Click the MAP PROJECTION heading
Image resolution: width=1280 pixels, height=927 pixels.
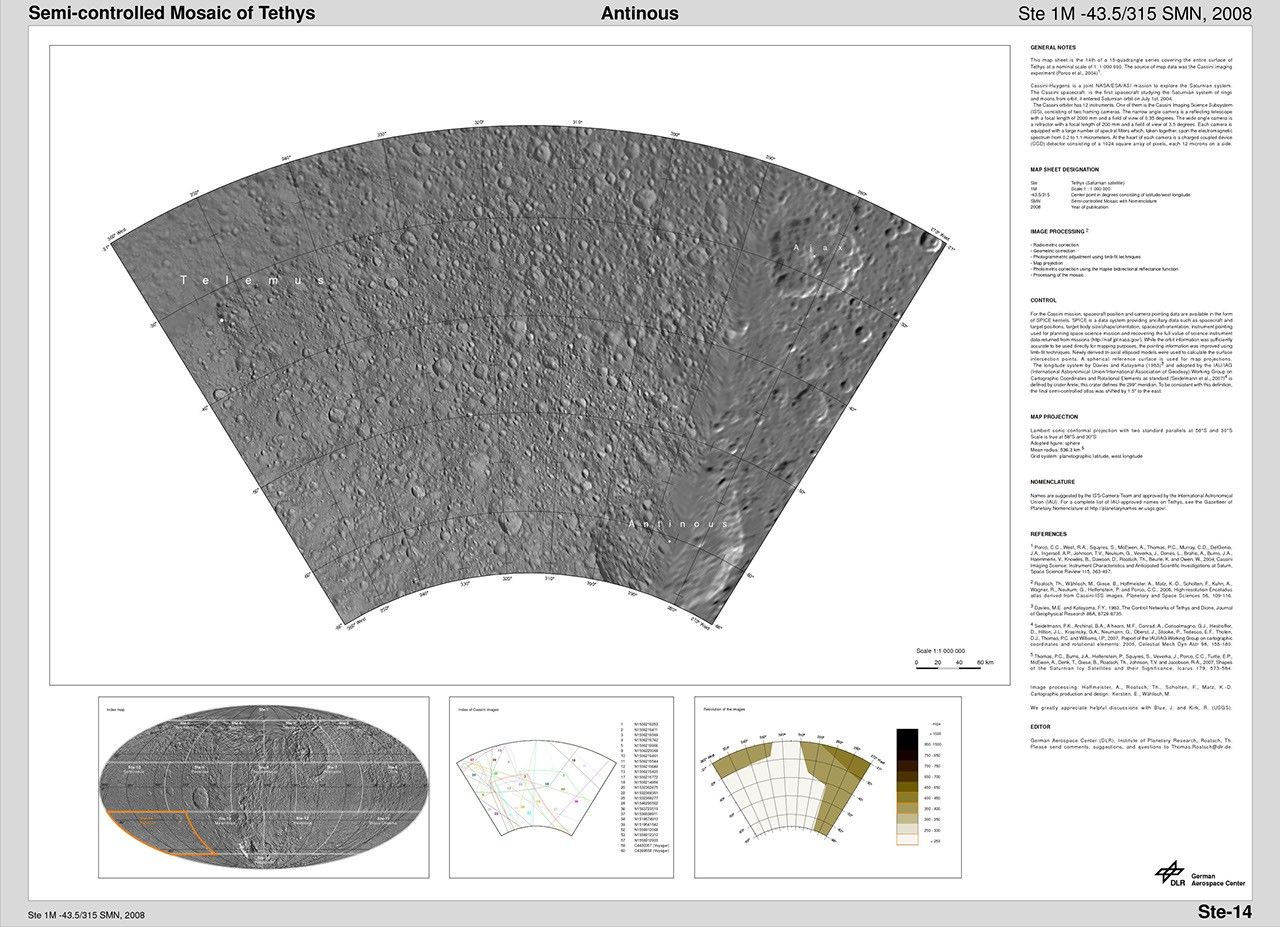tap(1054, 416)
